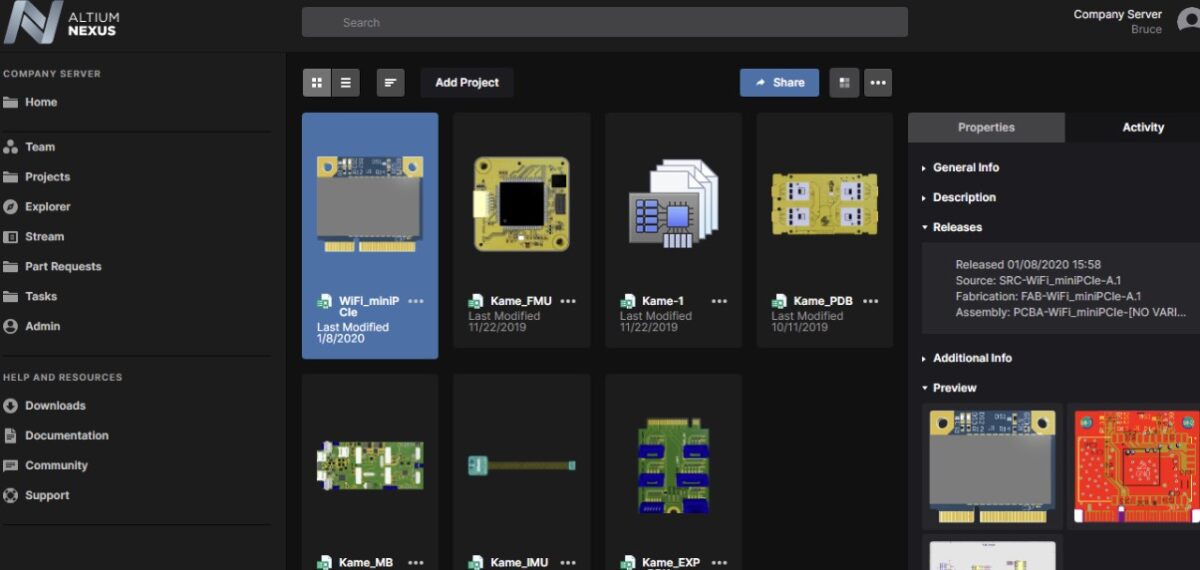Open WiFi_miniPCIe project options ellipsis
This screenshot has width=1200, height=570.
pos(416,301)
